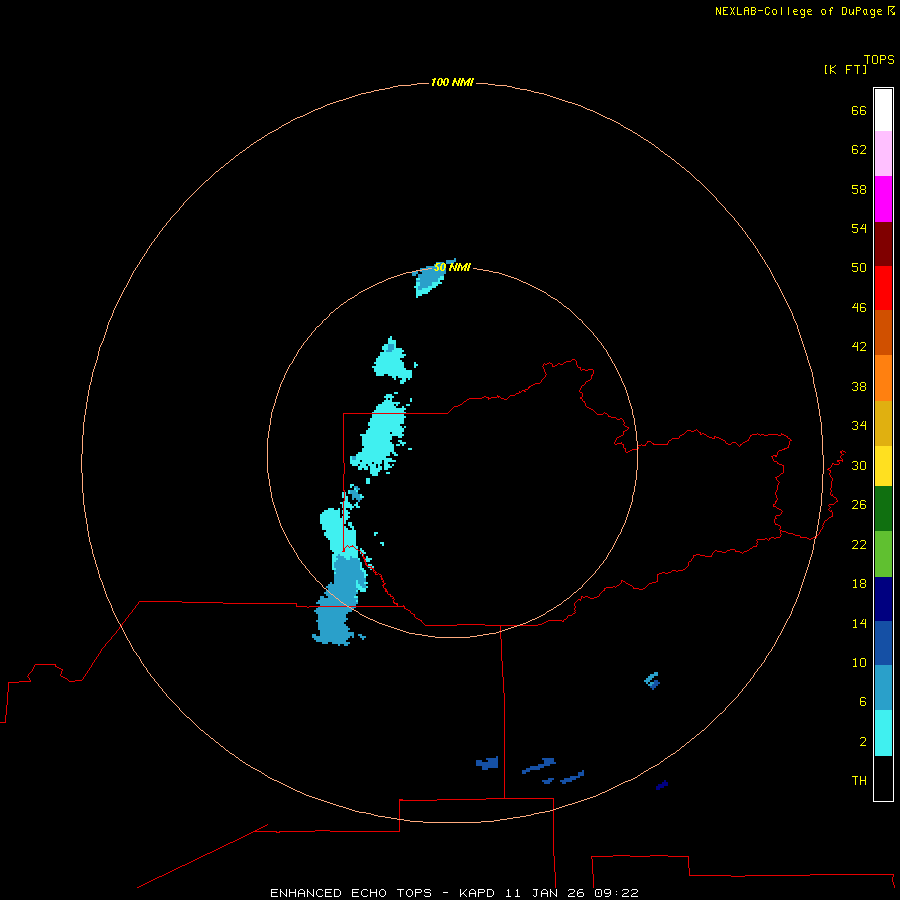Click the echo blob on the 50 NMI ring
Image resolution: width=900 pixels, height=900 pixels.
point(429,280)
